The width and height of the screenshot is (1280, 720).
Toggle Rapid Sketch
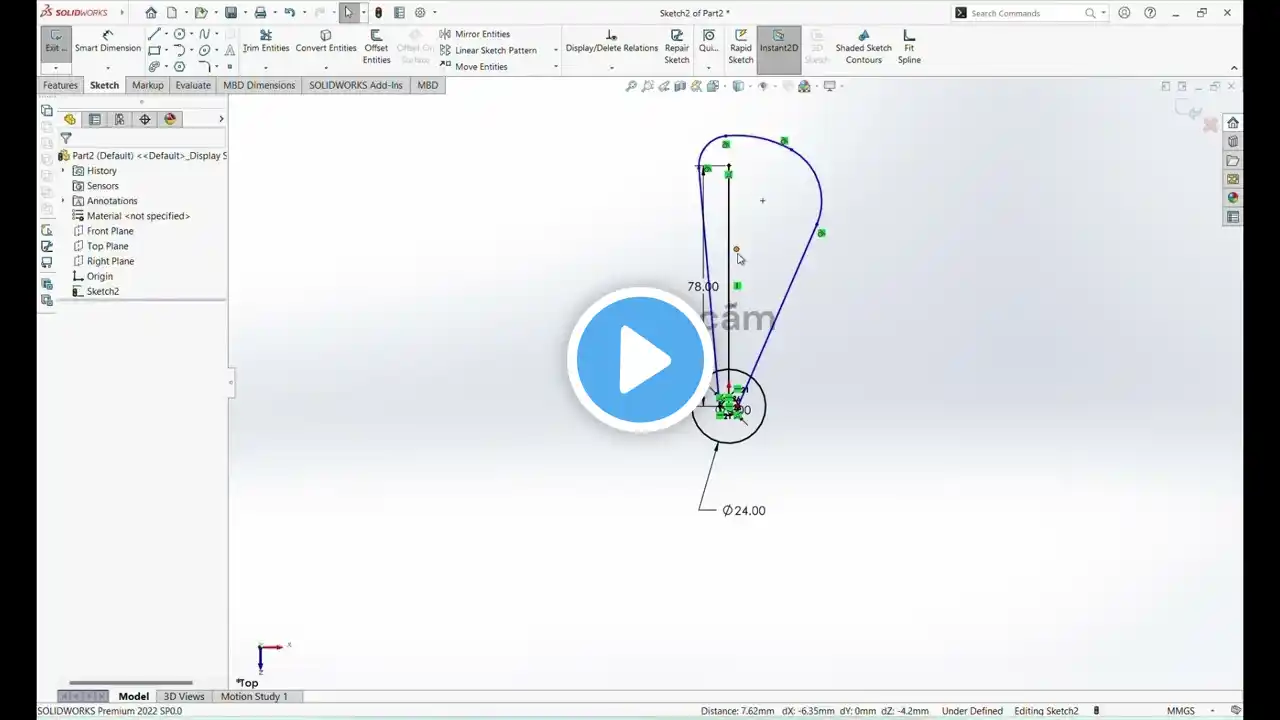point(741,47)
